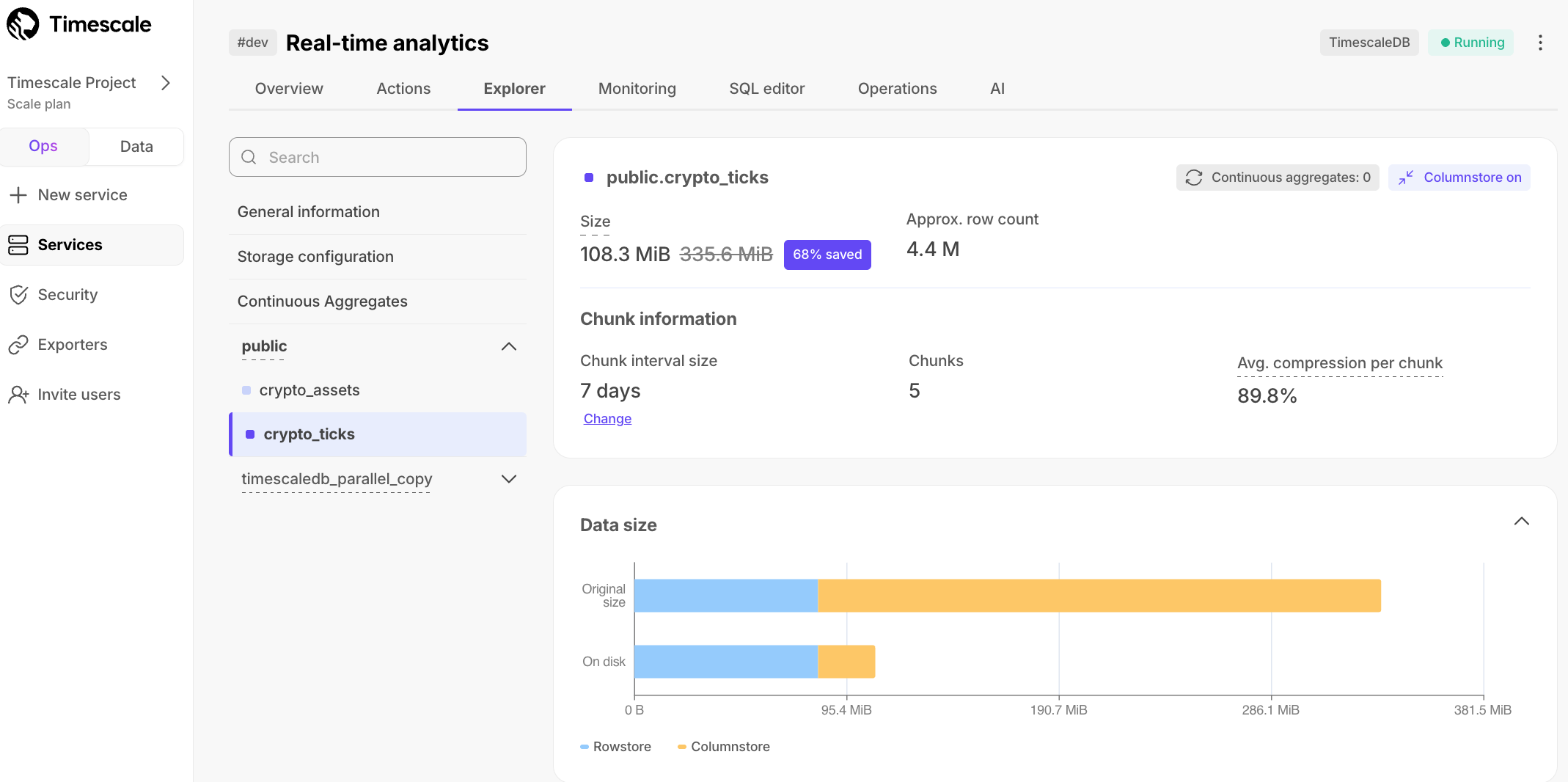Click the Invite users person icon

18,395
